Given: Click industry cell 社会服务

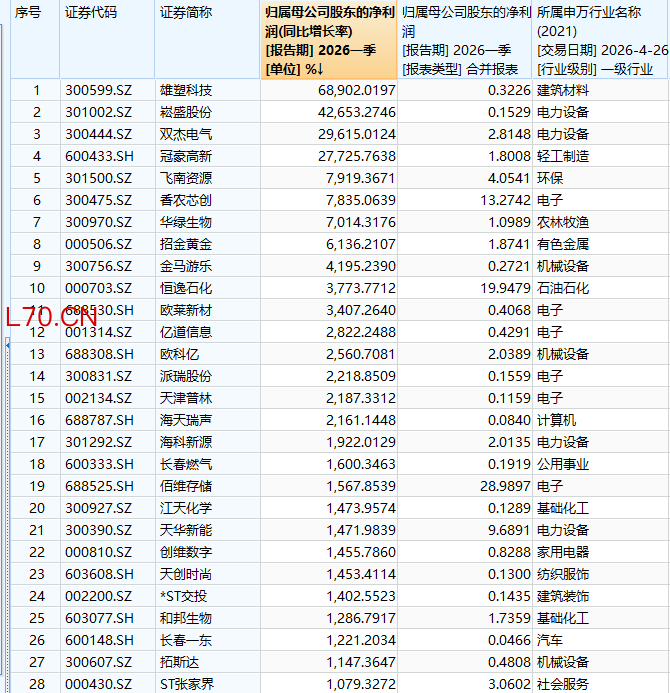Looking at the screenshot, I should click(563, 685).
